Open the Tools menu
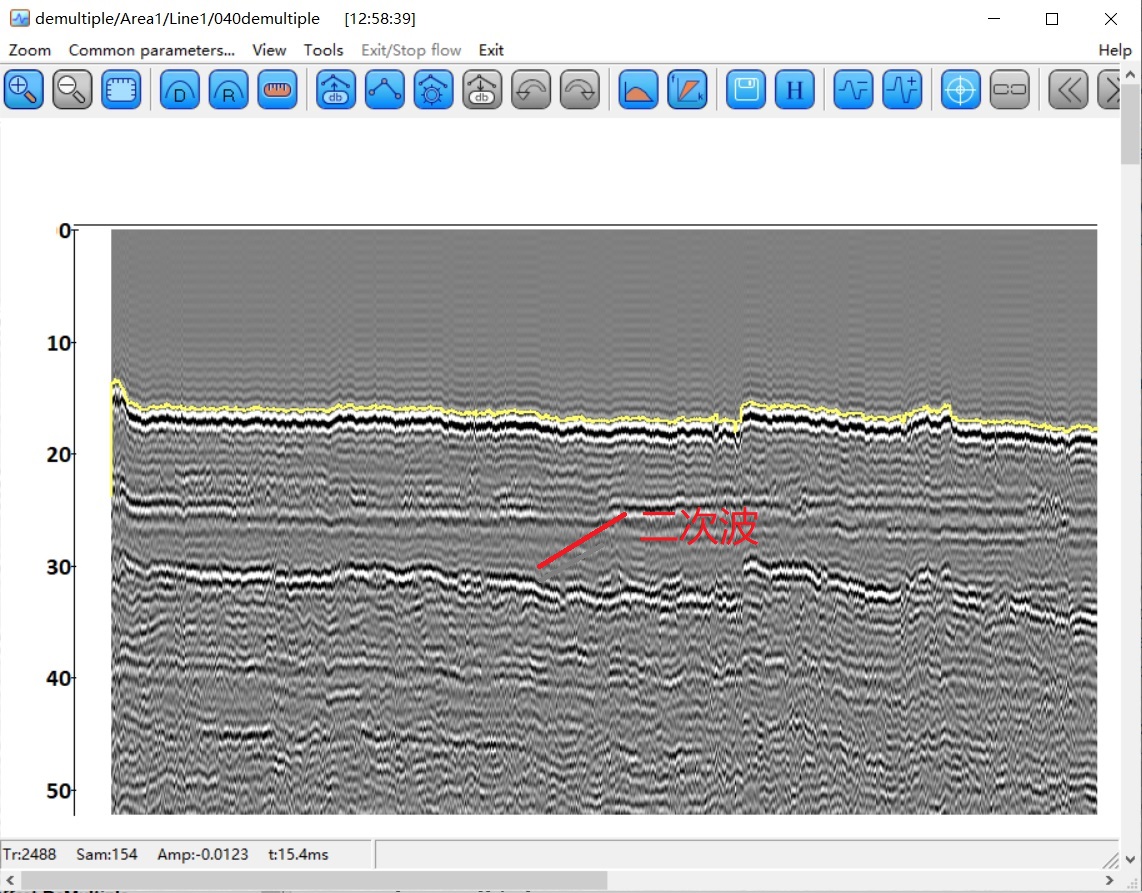 tap(323, 50)
